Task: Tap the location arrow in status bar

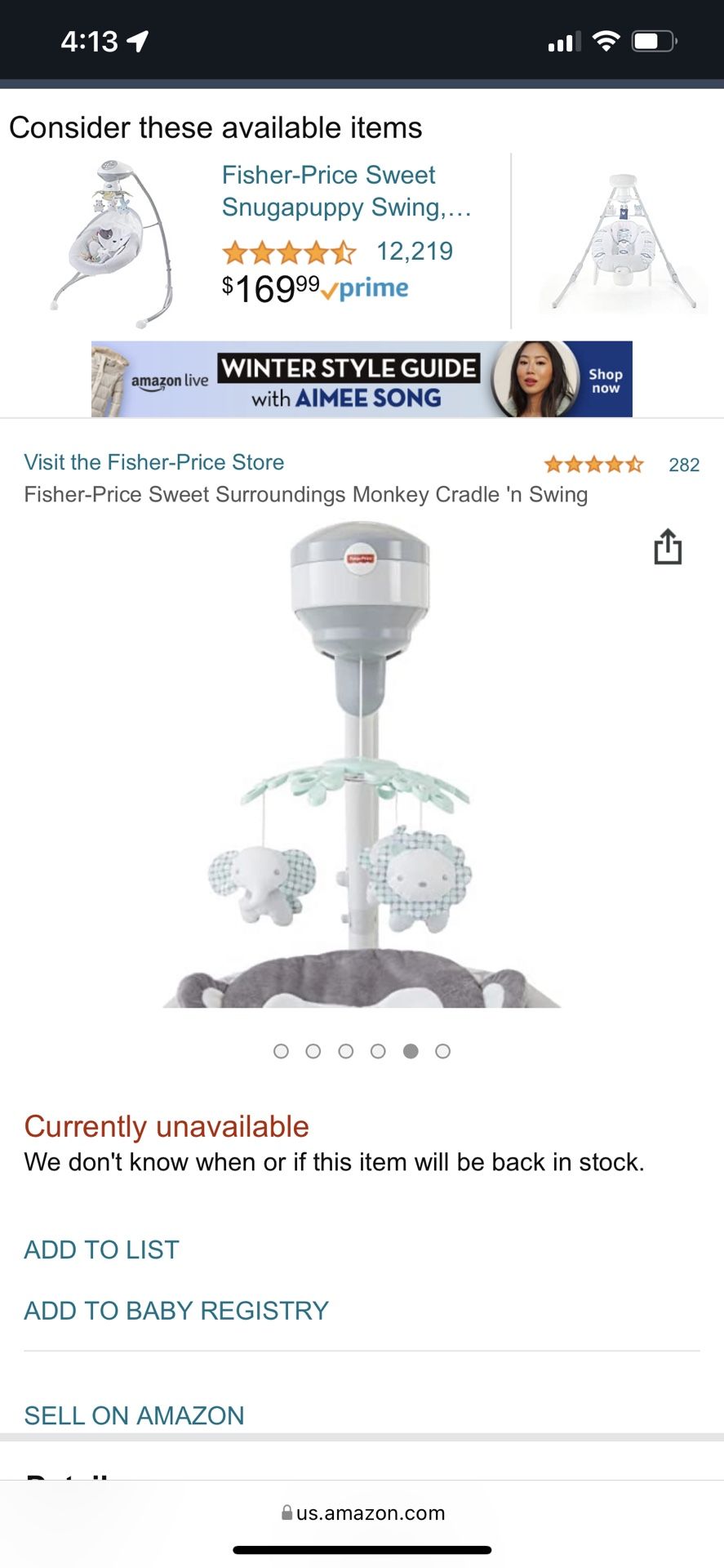Action: [x=138, y=41]
